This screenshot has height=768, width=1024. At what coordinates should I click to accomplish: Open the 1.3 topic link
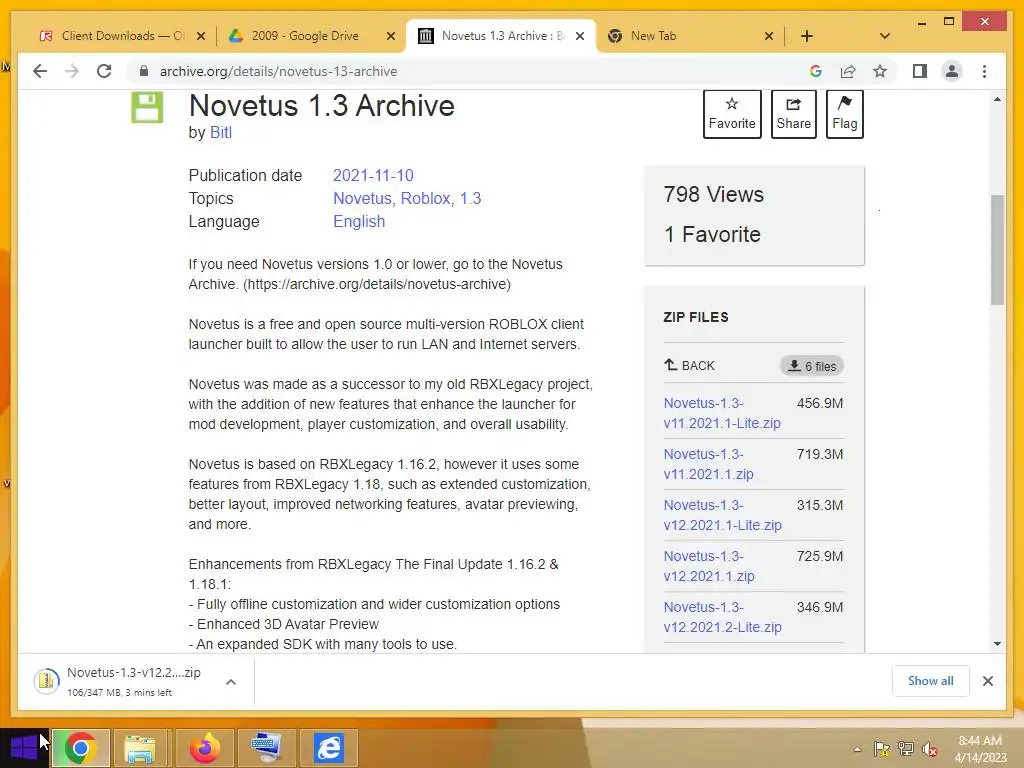click(470, 199)
